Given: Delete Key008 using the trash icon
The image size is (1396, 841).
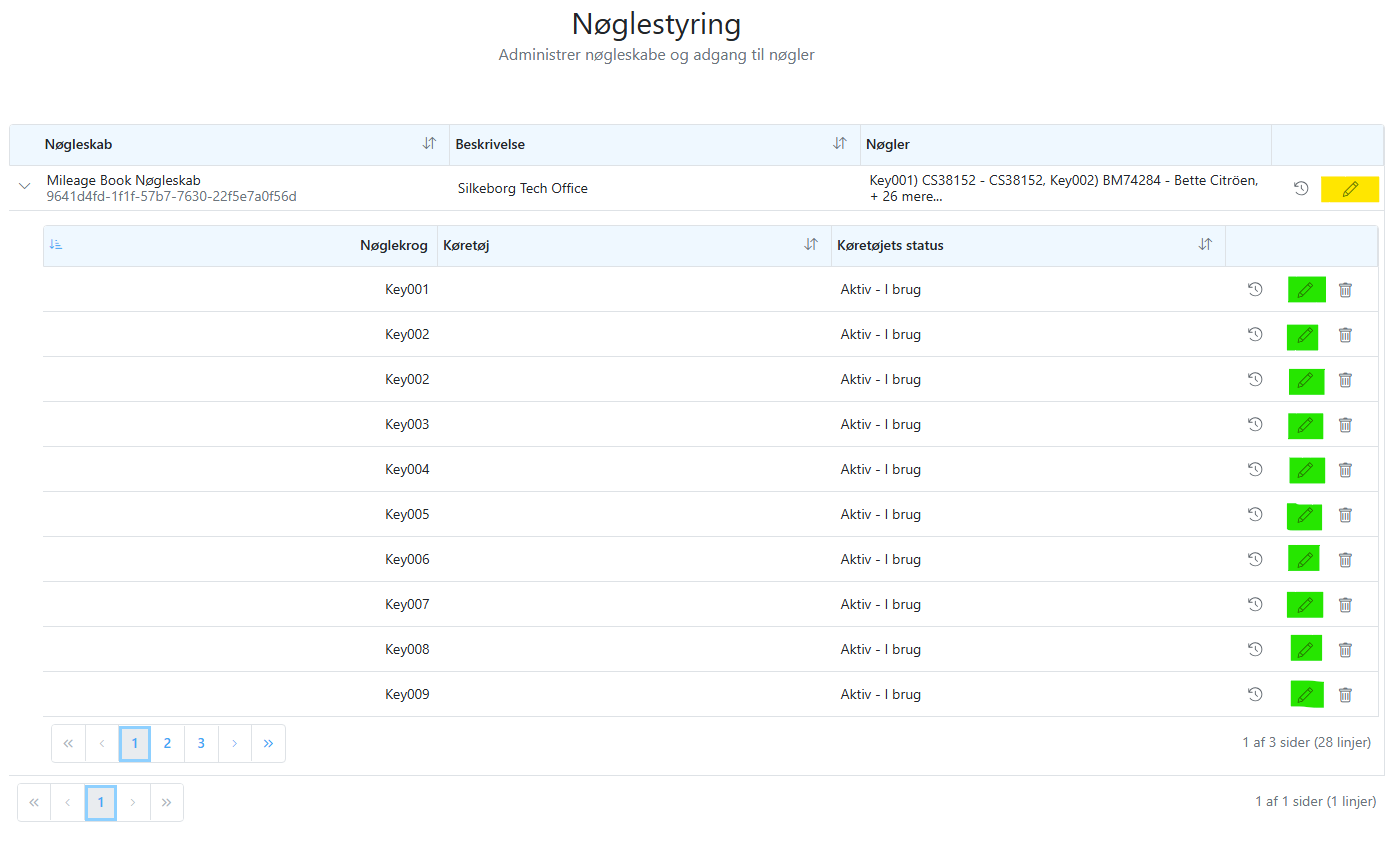Looking at the screenshot, I should 1345,650.
